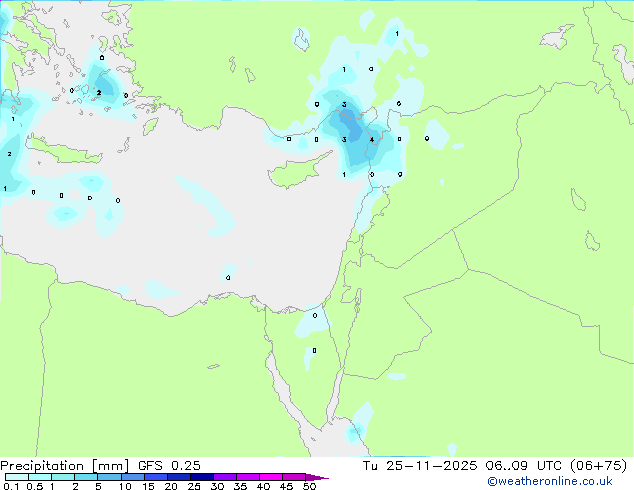Click the '(06+75)' forecast offset text

pyautogui.click(x=598, y=466)
